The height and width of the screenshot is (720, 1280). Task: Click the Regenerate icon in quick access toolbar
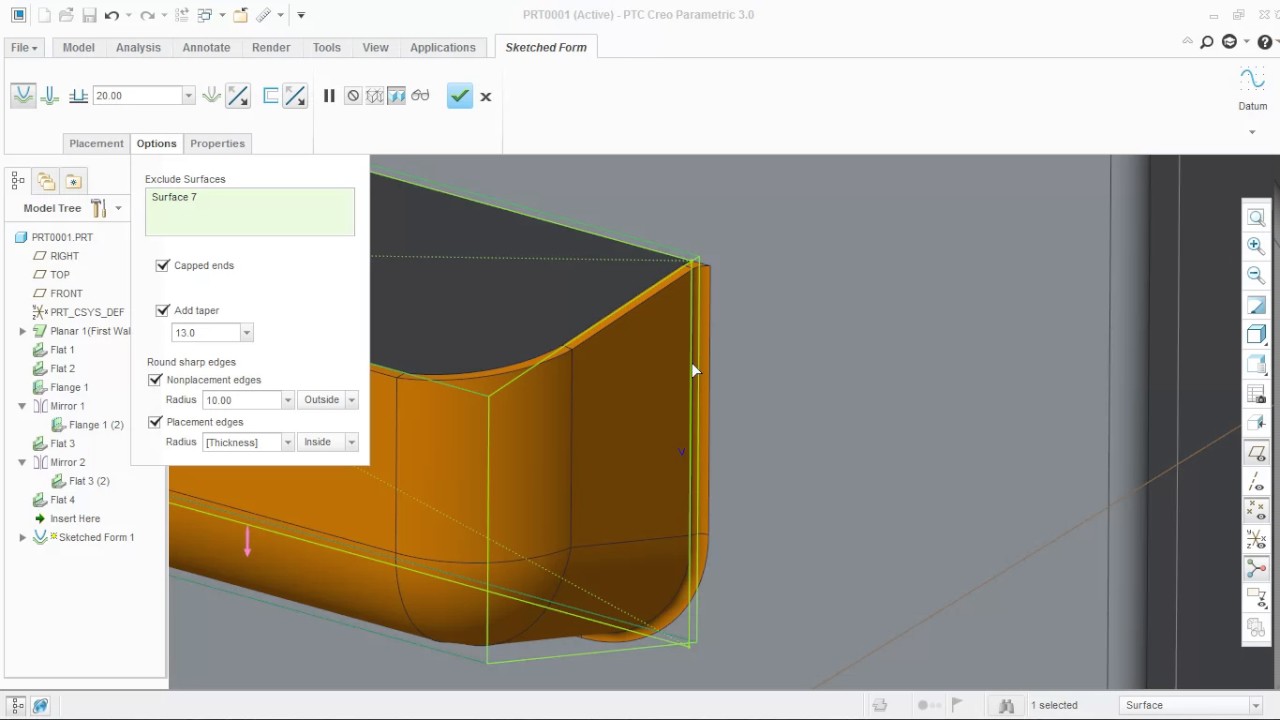[x=181, y=15]
